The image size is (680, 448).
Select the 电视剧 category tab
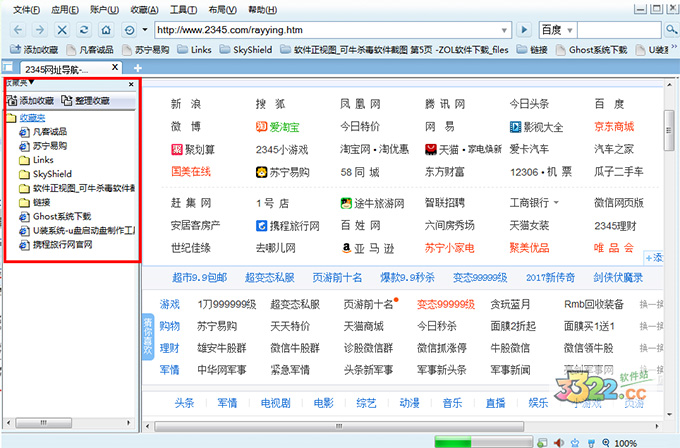pos(275,403)
